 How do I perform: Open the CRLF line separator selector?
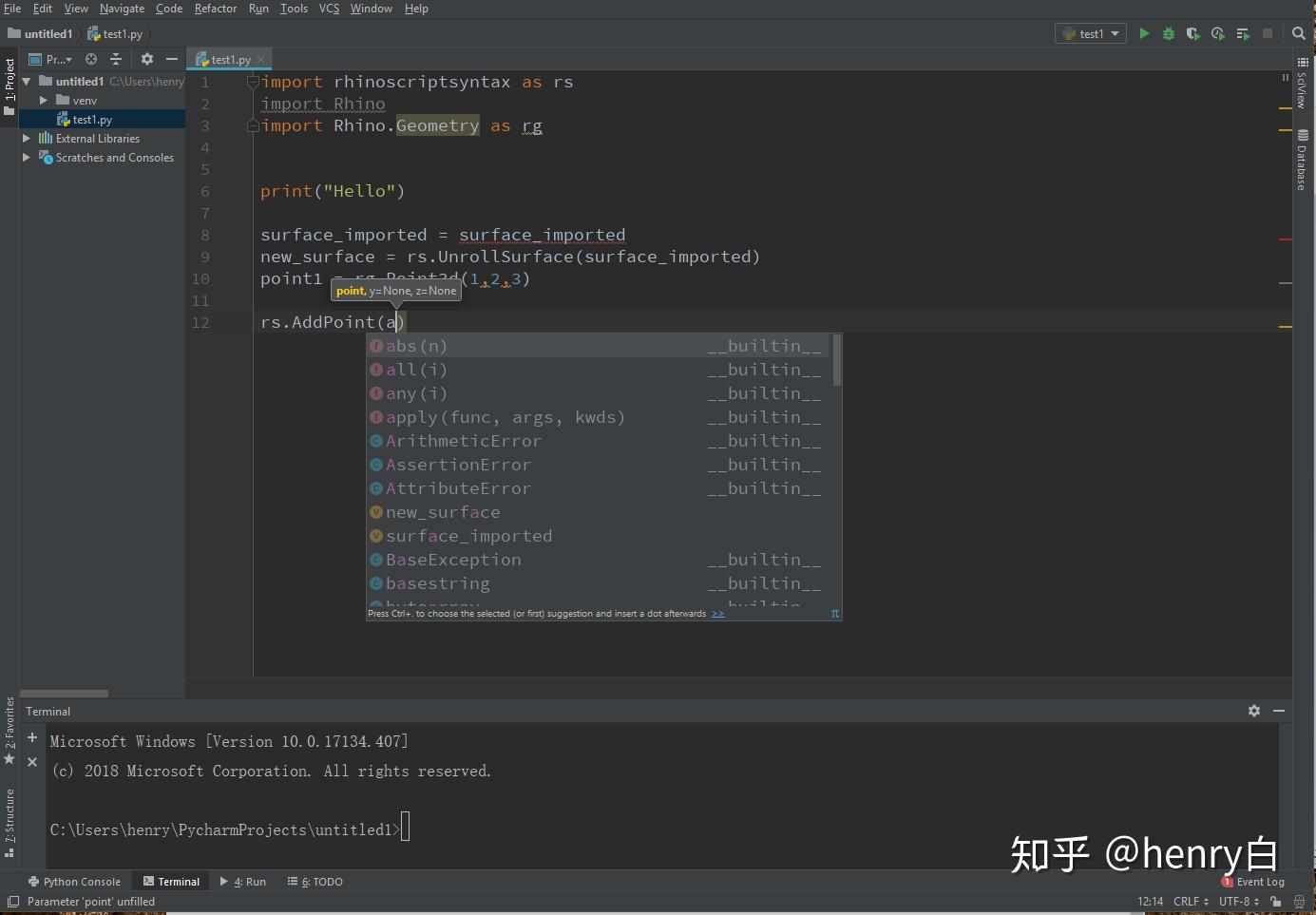[x=1192, y=902]
